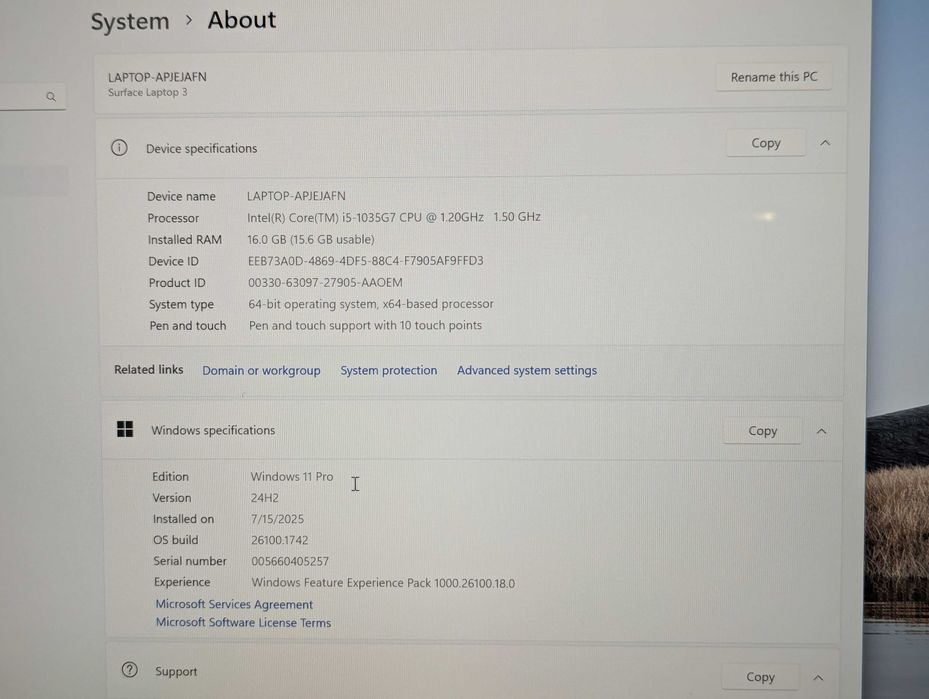Collapse the Device specifications section chevron

click(x=825, y=143)
